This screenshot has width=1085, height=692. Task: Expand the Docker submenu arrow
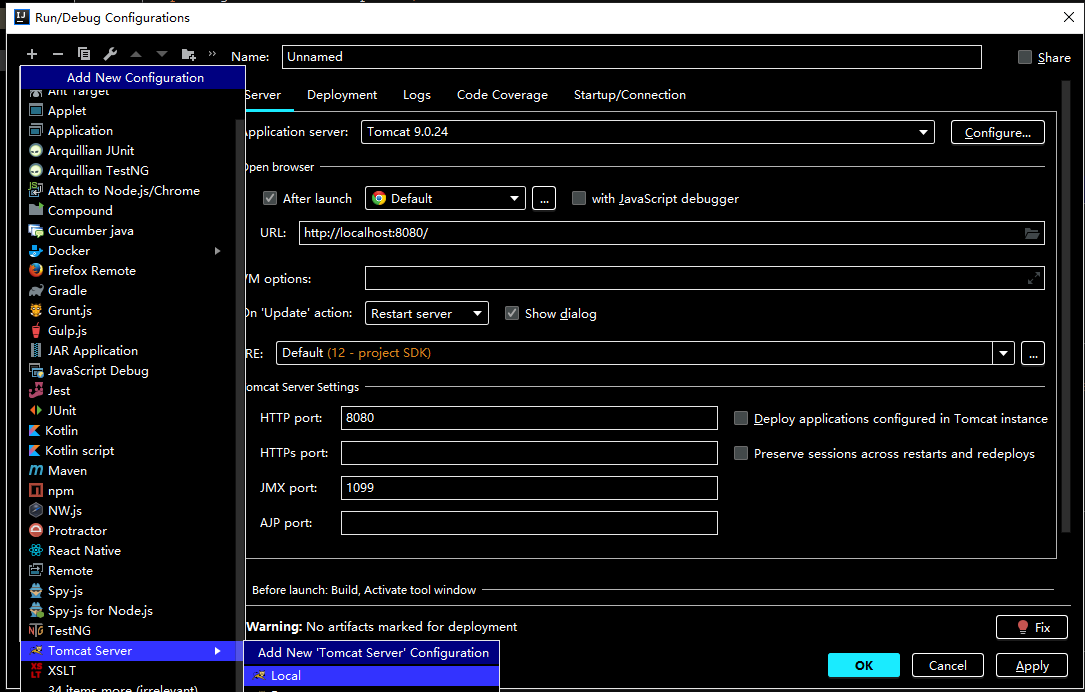(217, 251)
